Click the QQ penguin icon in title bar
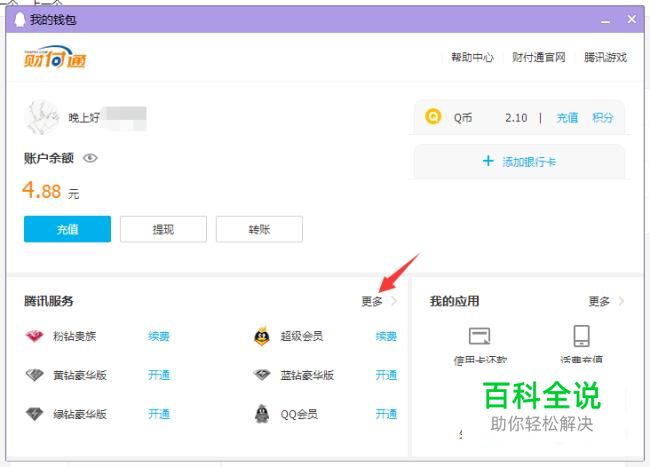 coord(19,19)
